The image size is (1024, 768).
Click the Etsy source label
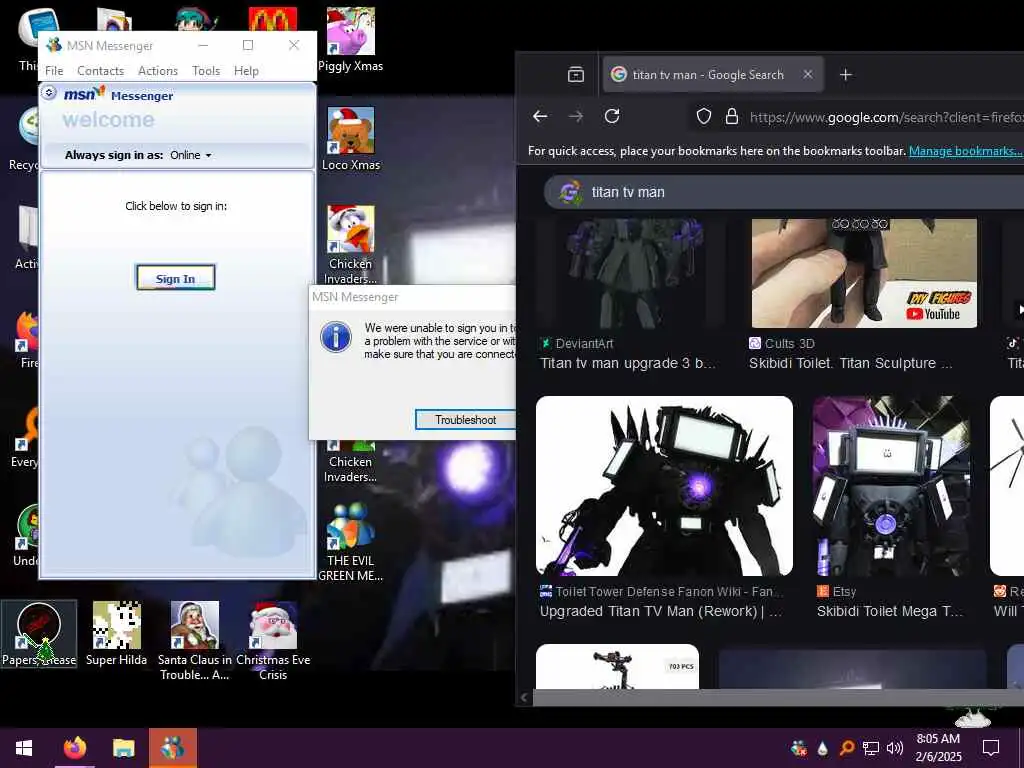[837, 592]
